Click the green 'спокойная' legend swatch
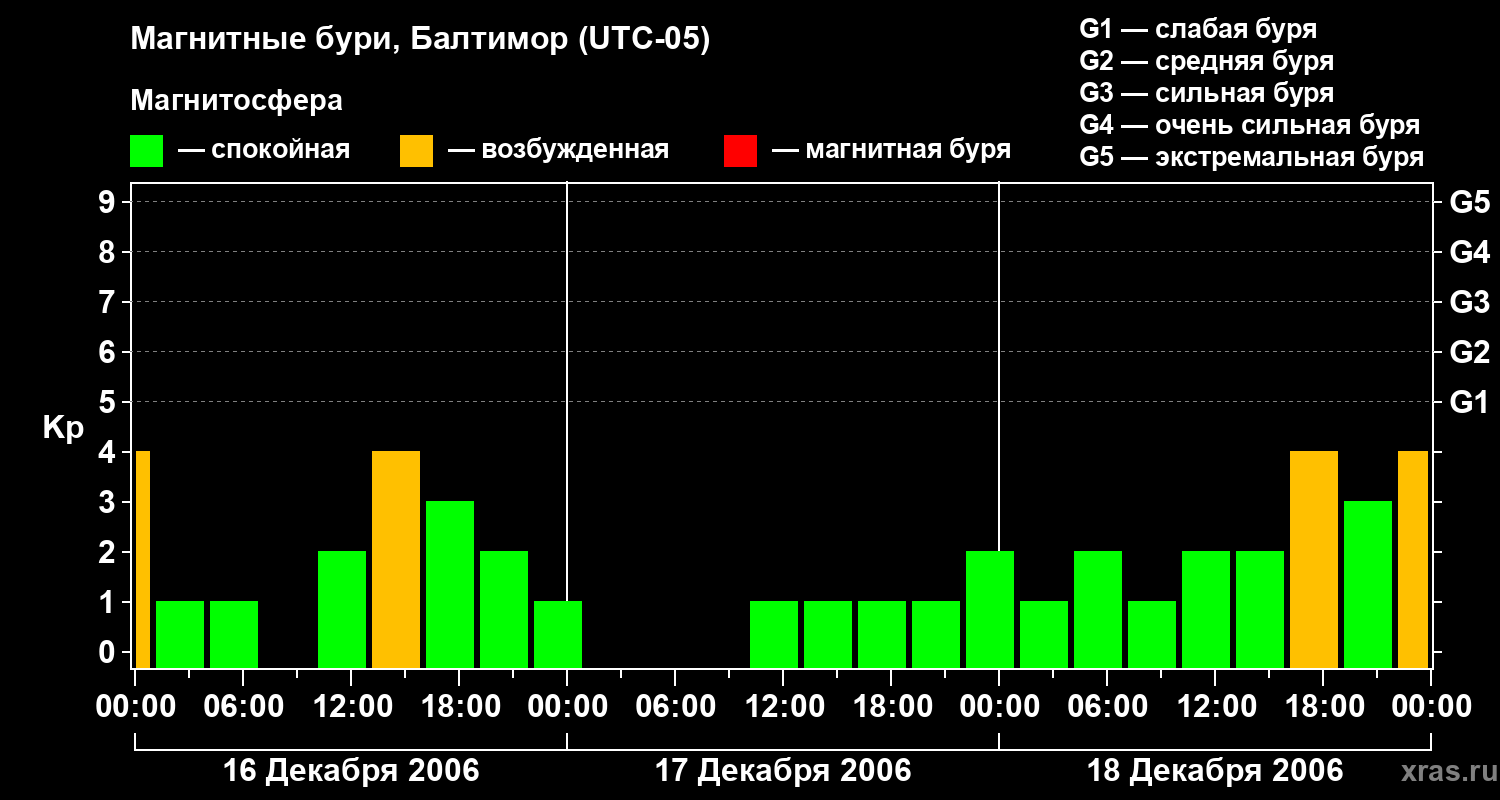Viewport: 1500px width, 800px height. click(146, 151)
